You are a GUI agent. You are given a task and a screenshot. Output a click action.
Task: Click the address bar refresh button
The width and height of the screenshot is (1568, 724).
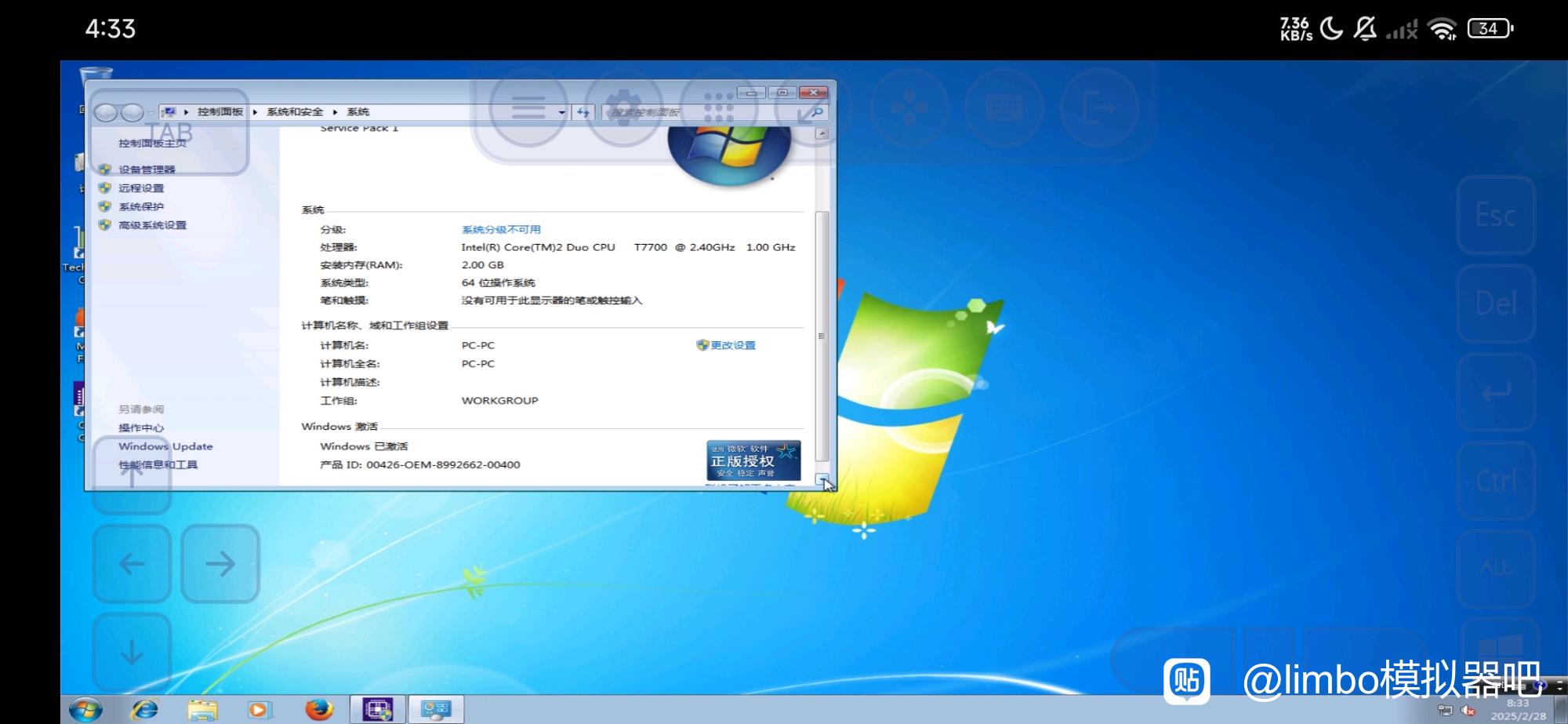point(583,112)
